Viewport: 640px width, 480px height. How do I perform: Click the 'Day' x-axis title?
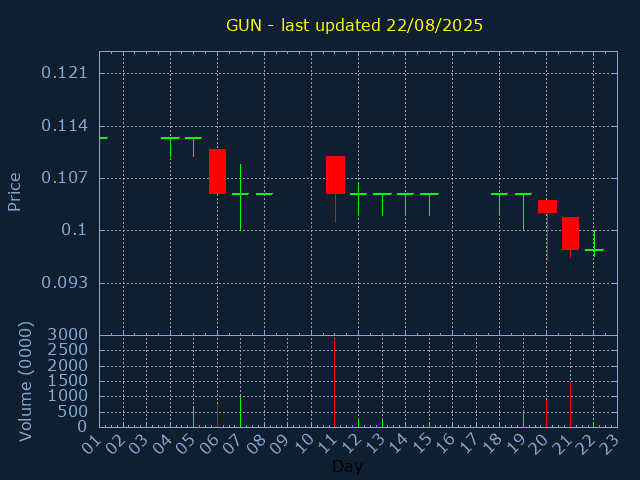[347, 466]
